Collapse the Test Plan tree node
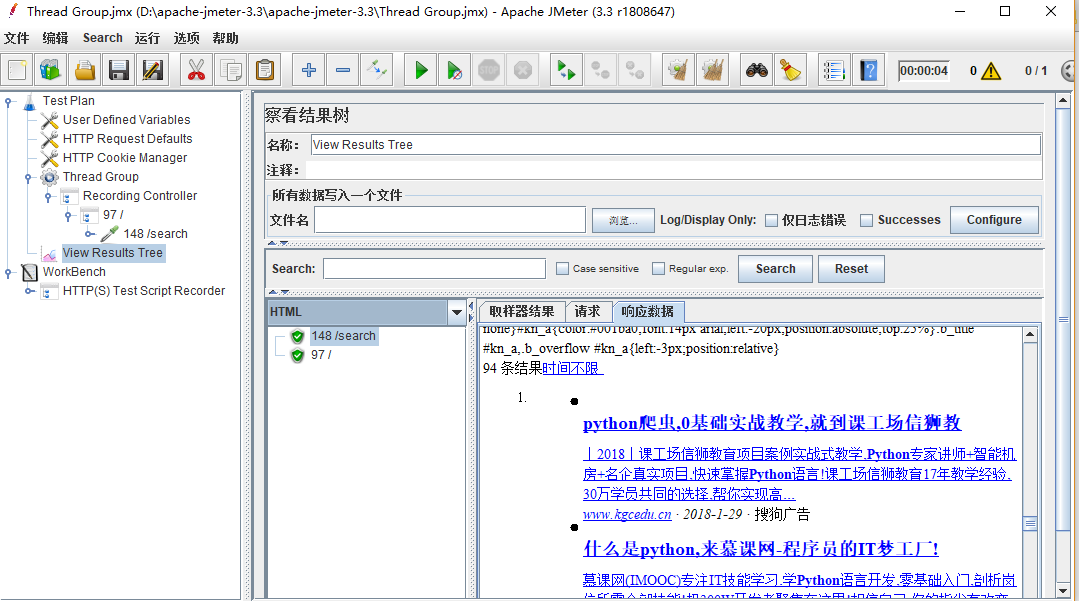 point(8,102)
